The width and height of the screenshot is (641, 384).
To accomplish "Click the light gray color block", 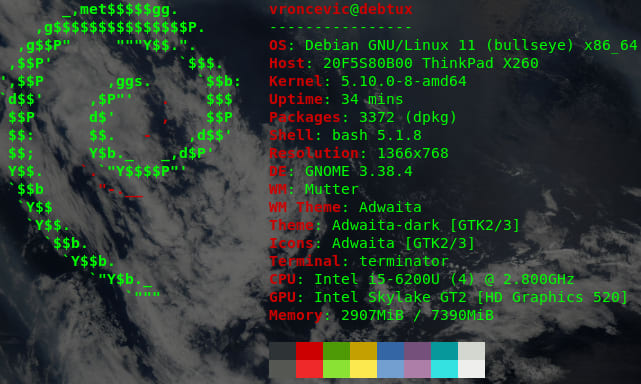I will (471, 351).
